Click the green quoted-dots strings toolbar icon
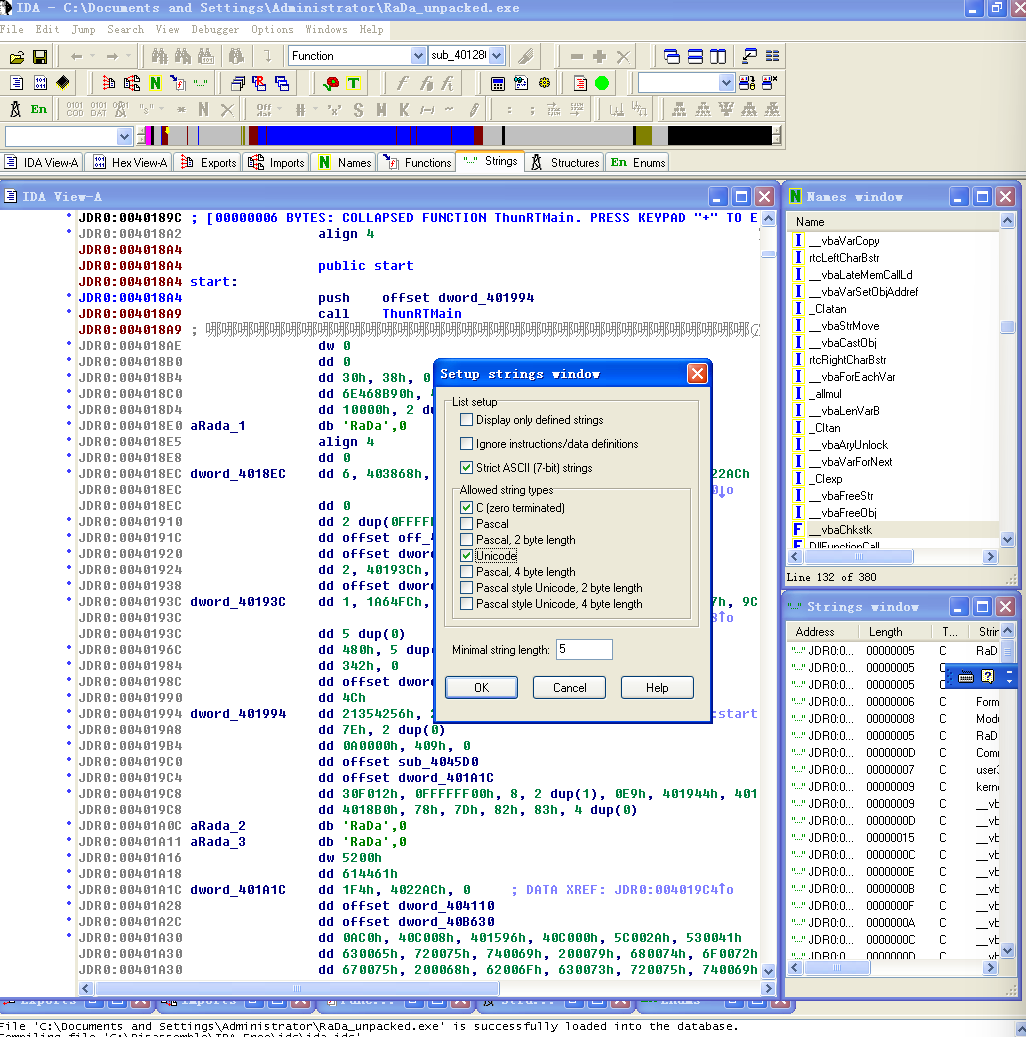 point(200,83)
